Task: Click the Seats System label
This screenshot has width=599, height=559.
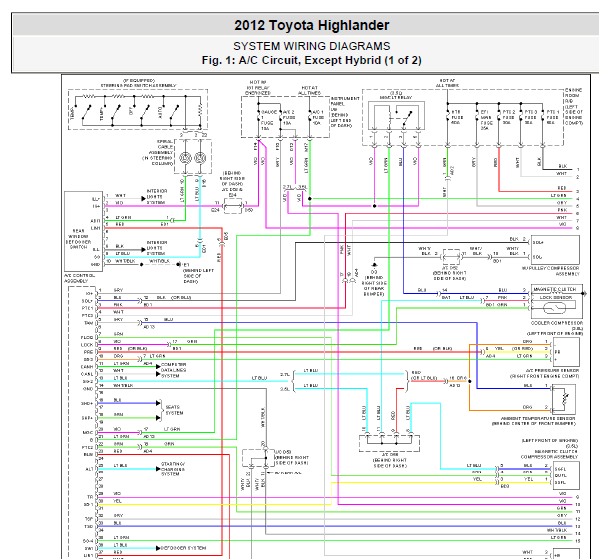Action: (174, 410)
